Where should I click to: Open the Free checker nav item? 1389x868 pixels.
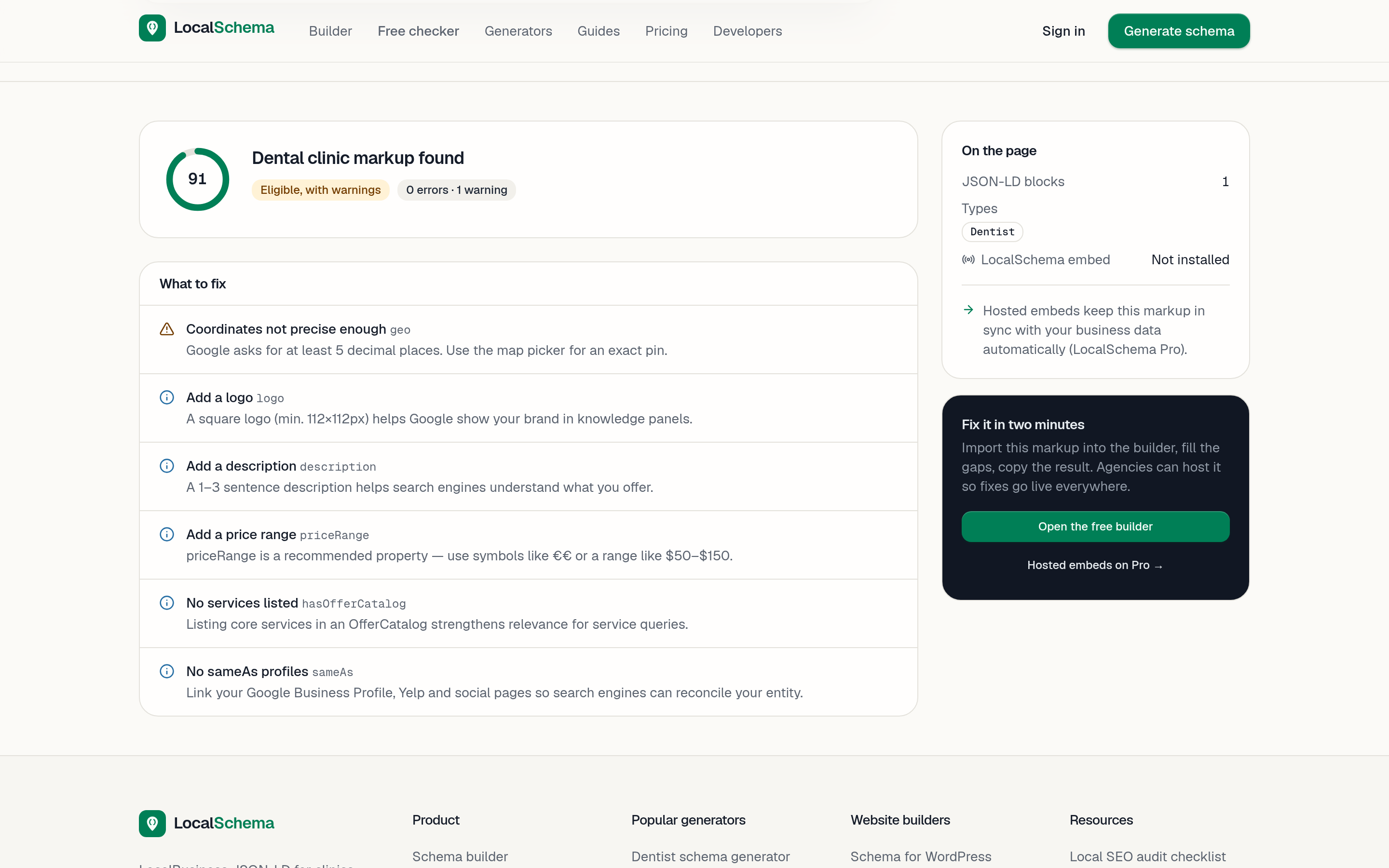[418, 31]
